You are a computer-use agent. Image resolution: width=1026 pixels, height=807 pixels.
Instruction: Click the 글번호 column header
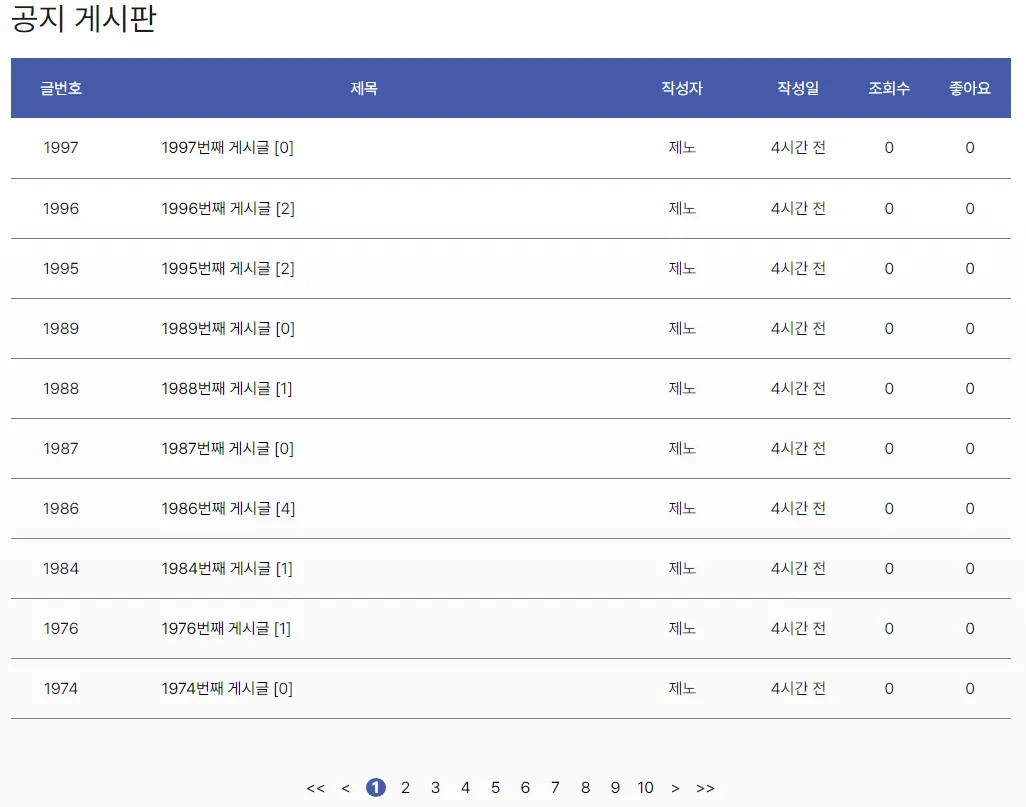coord(61,88)
